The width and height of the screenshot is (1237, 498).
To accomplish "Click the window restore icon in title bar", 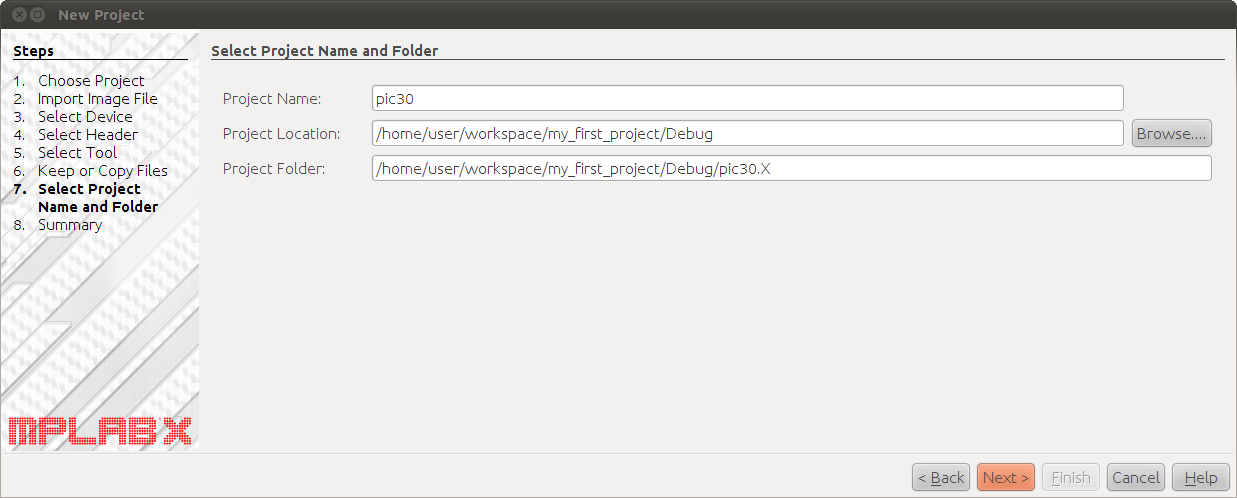I will point(37,15).
